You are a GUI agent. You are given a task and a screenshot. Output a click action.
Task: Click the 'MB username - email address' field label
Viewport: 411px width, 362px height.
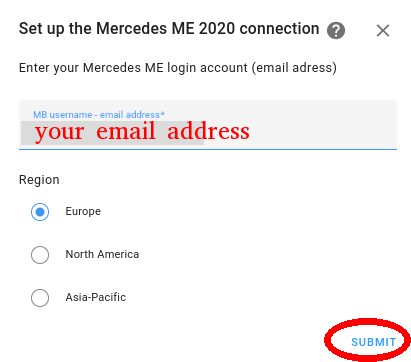97,115
